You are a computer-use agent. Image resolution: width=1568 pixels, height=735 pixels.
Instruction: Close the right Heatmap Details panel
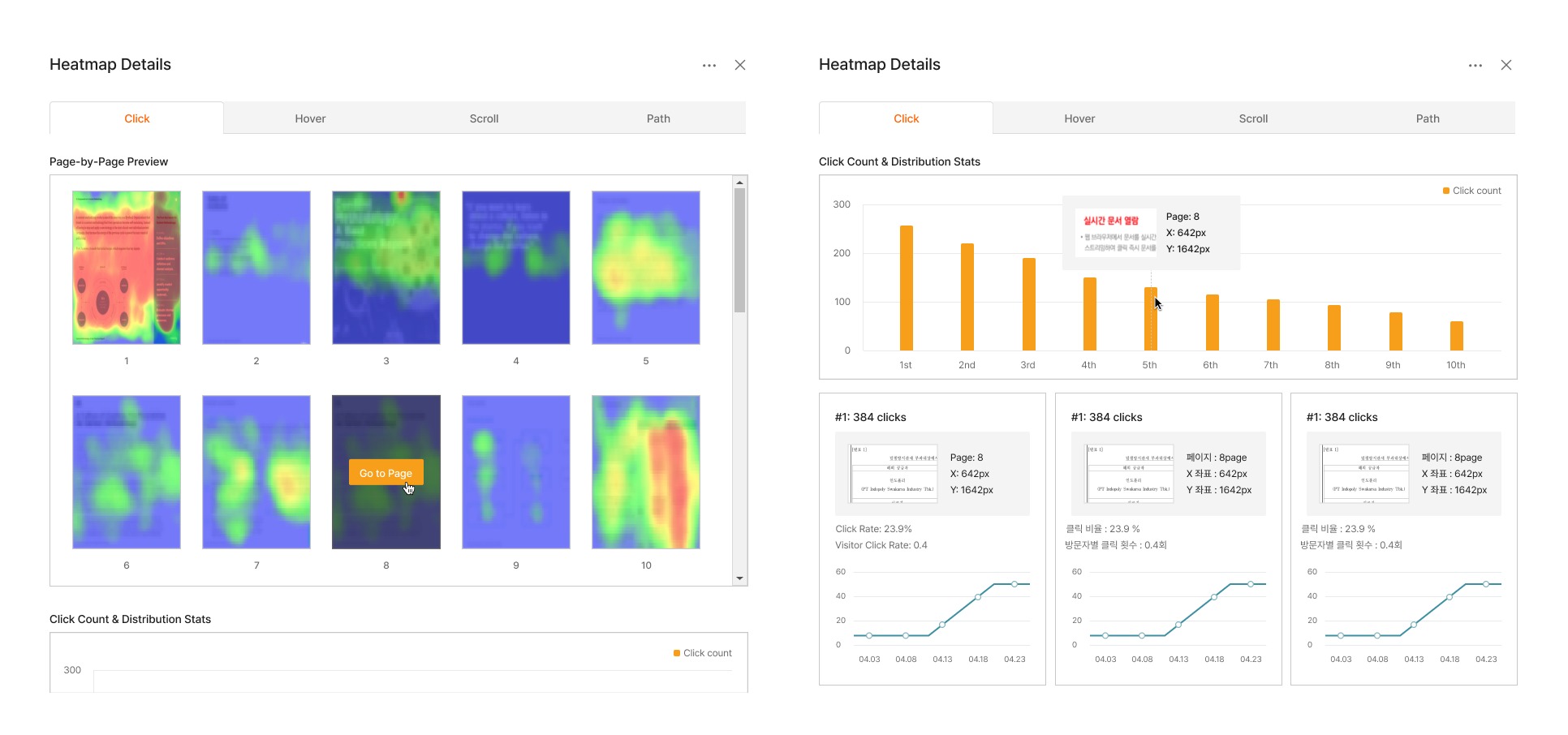pos(1506,65)
